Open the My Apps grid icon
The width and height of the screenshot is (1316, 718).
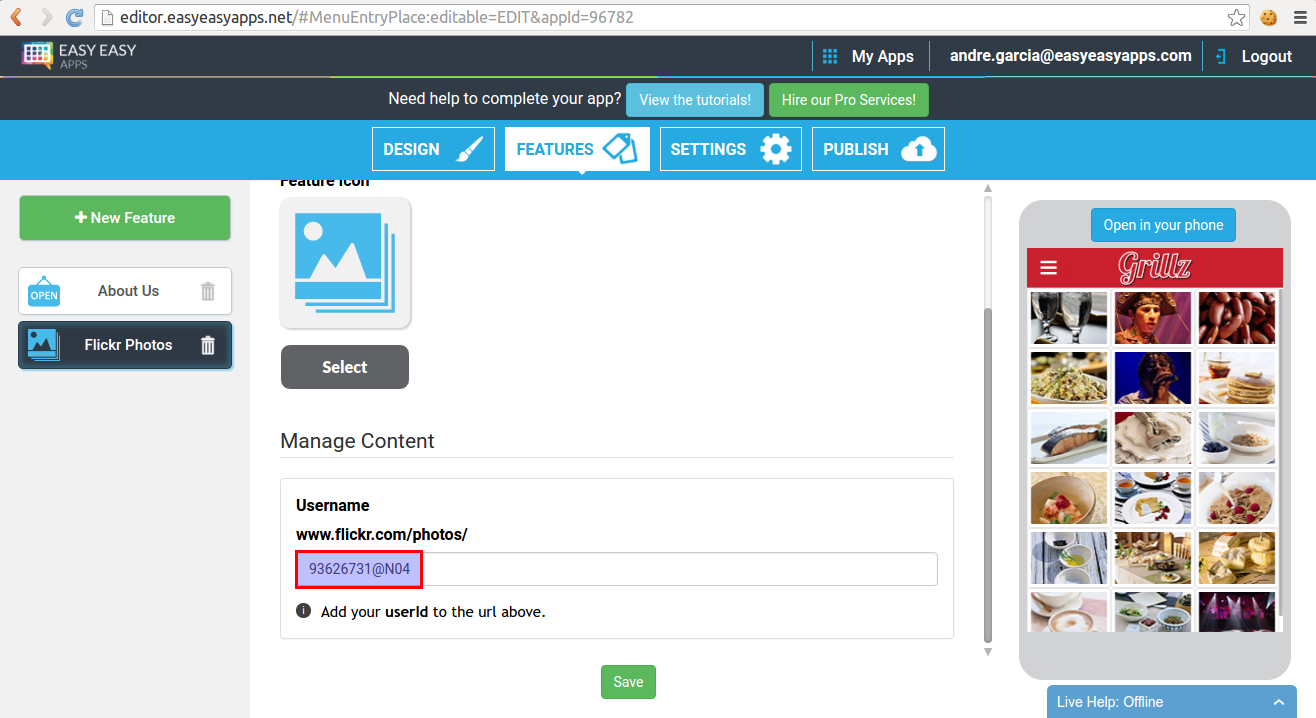(829, 56)
